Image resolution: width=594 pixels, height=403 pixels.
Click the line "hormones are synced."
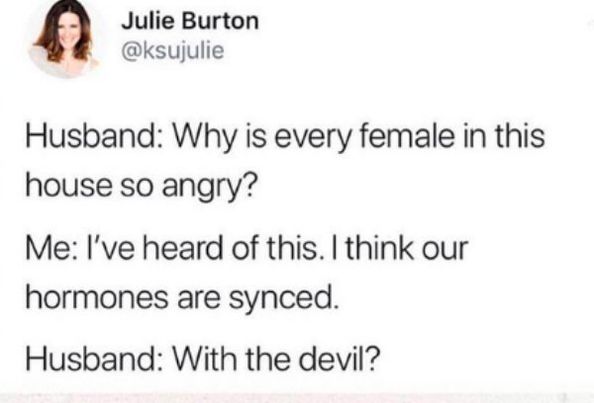click(x=181, y=298)
